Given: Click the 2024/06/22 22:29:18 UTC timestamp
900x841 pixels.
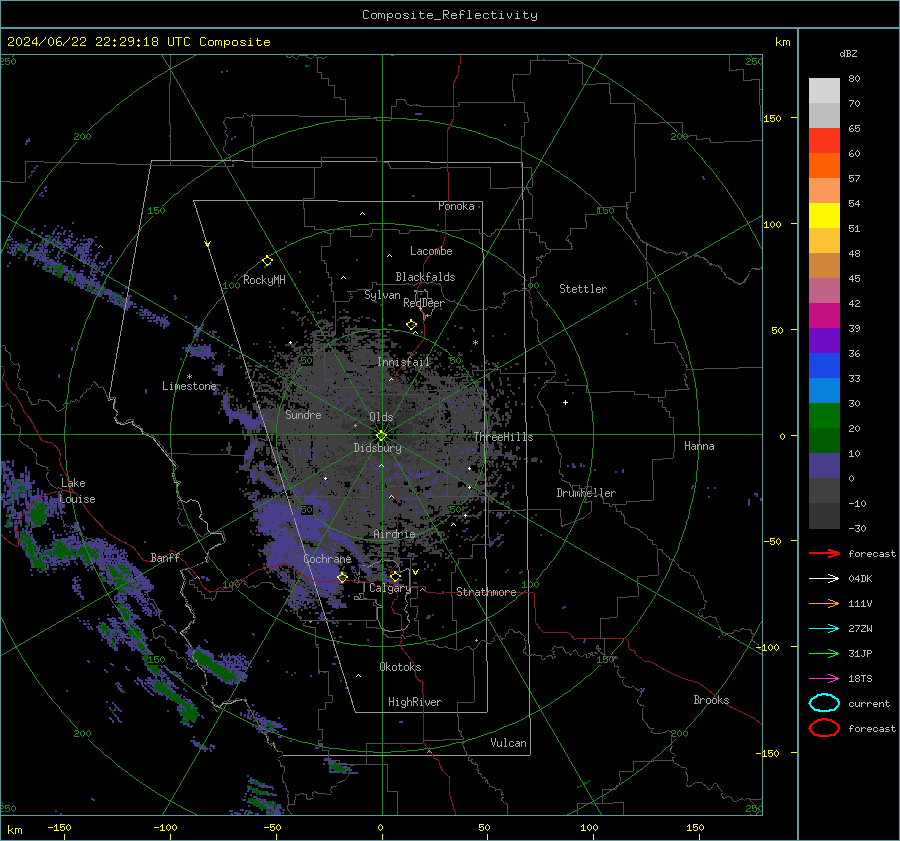Looking at the screenshot, I should [x=98, y=42].
